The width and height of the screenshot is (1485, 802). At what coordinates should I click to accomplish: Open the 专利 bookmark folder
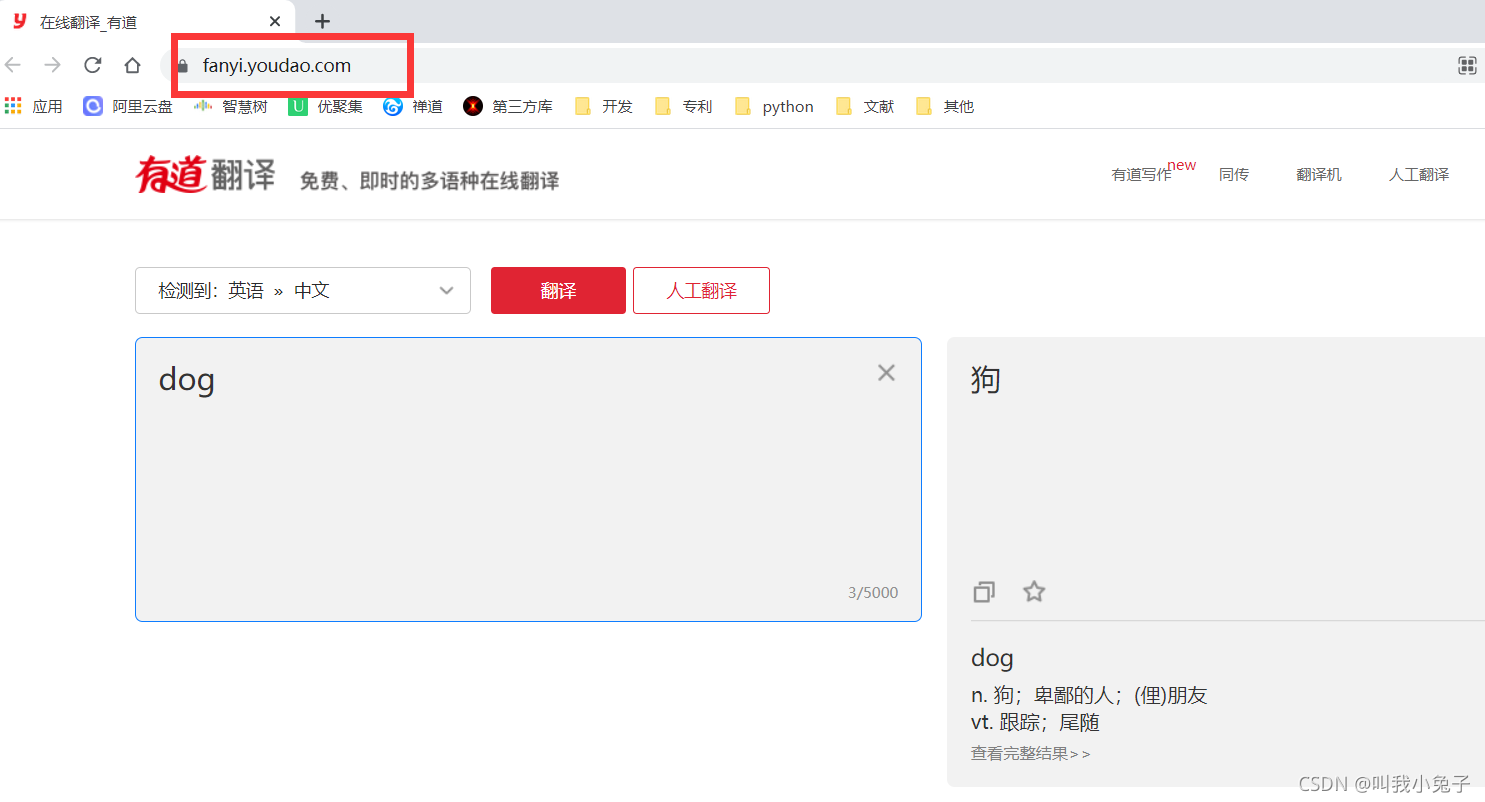(684, 106)
